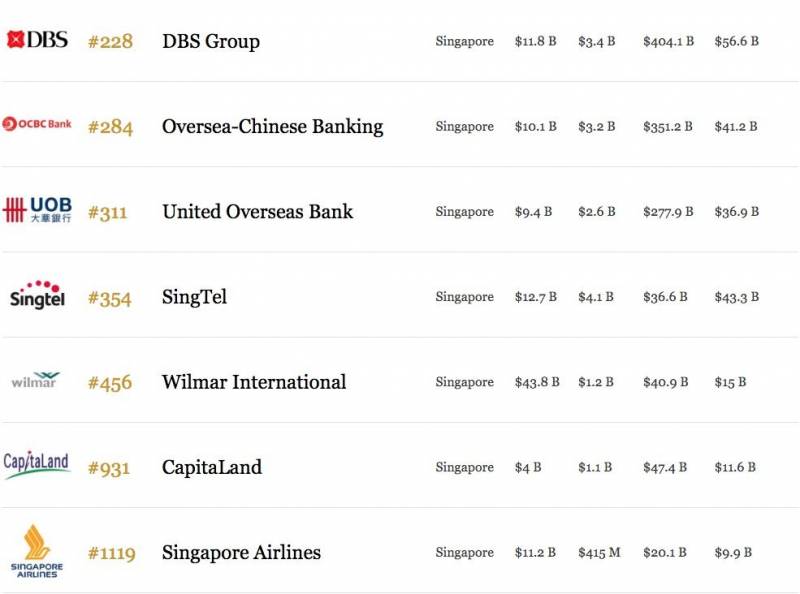The width and height of the screenshot is (800, 594).
Task: Open Singapore Airlines company link
Action: (x=242, y=552)
